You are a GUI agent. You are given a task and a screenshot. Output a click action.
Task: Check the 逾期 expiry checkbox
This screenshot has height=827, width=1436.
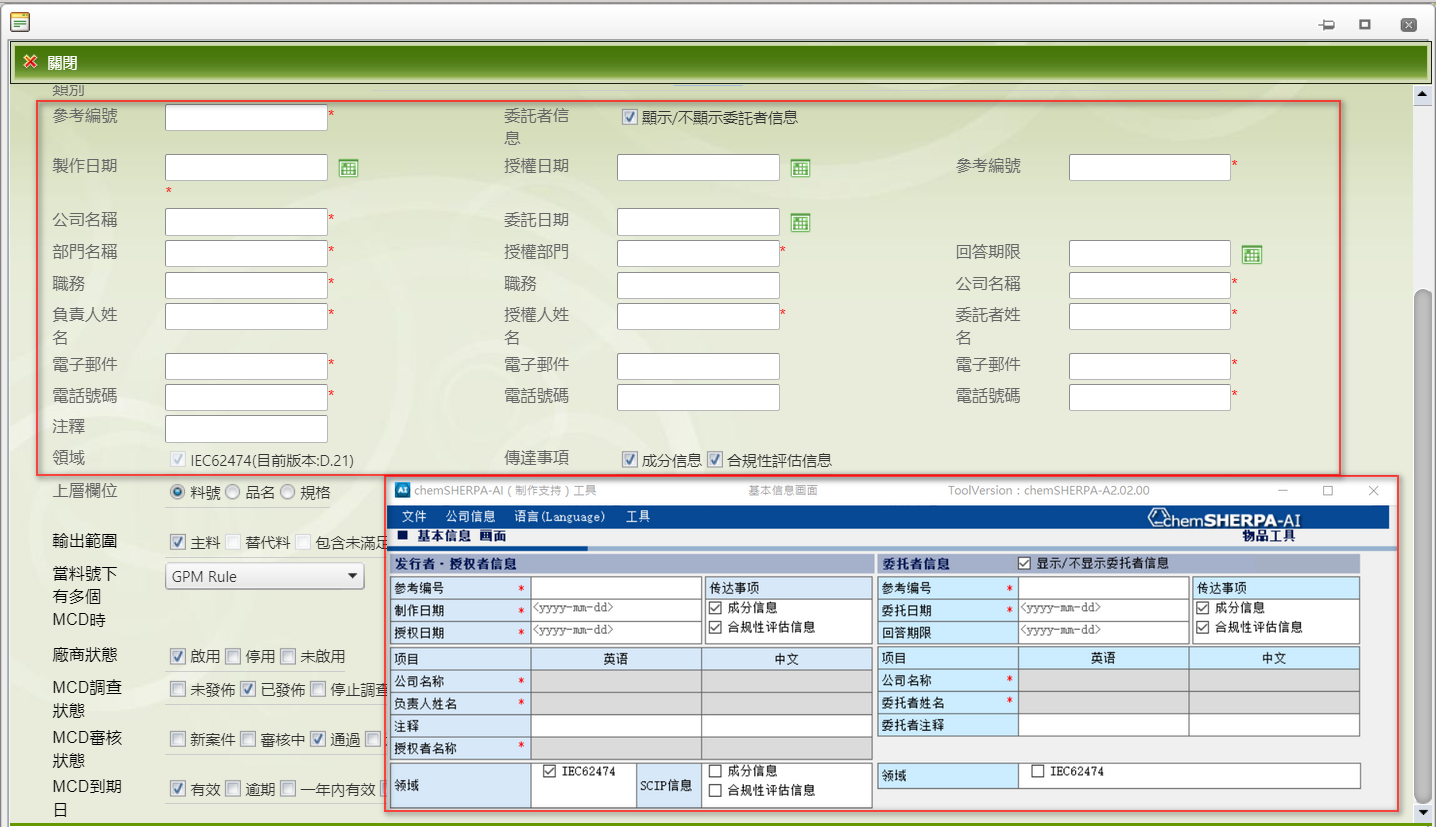[233, 789]
